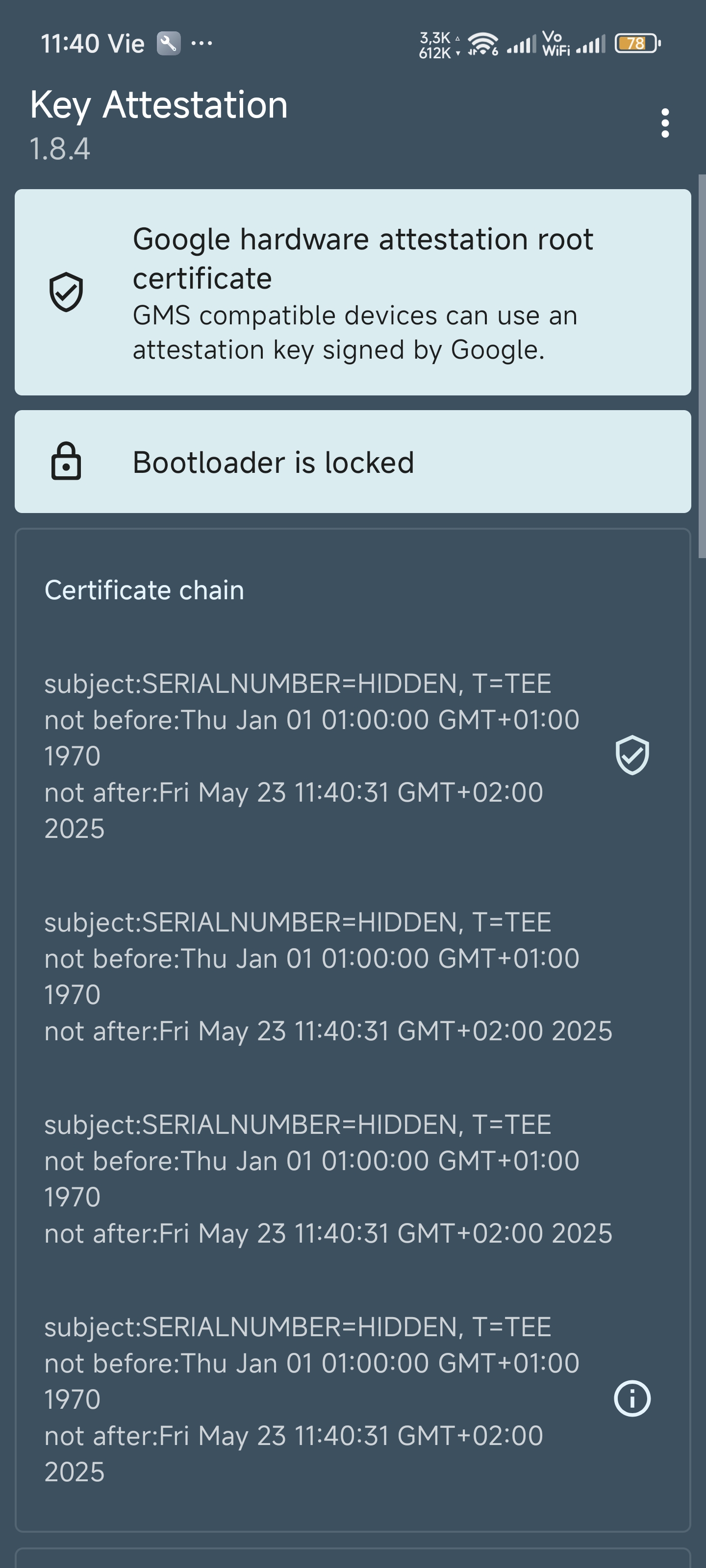Tap the shield checkmark icon in root certificate card

(x=66, y=292)
